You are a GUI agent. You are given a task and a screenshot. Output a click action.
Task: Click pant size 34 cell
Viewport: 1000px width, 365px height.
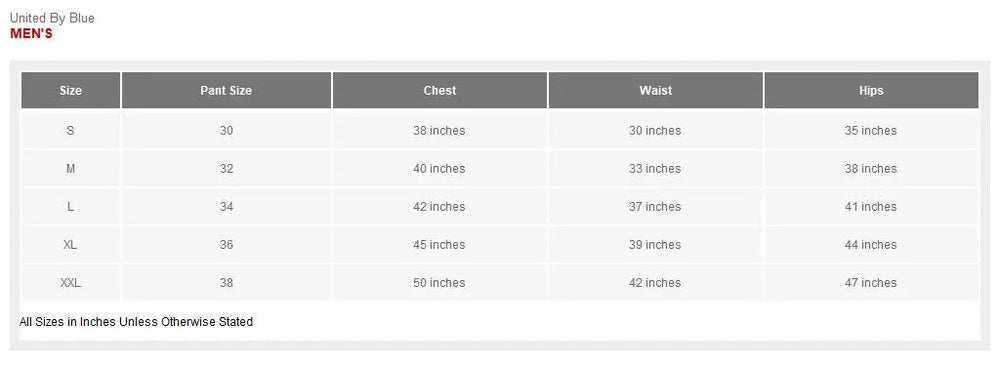(x=226, y=207)
